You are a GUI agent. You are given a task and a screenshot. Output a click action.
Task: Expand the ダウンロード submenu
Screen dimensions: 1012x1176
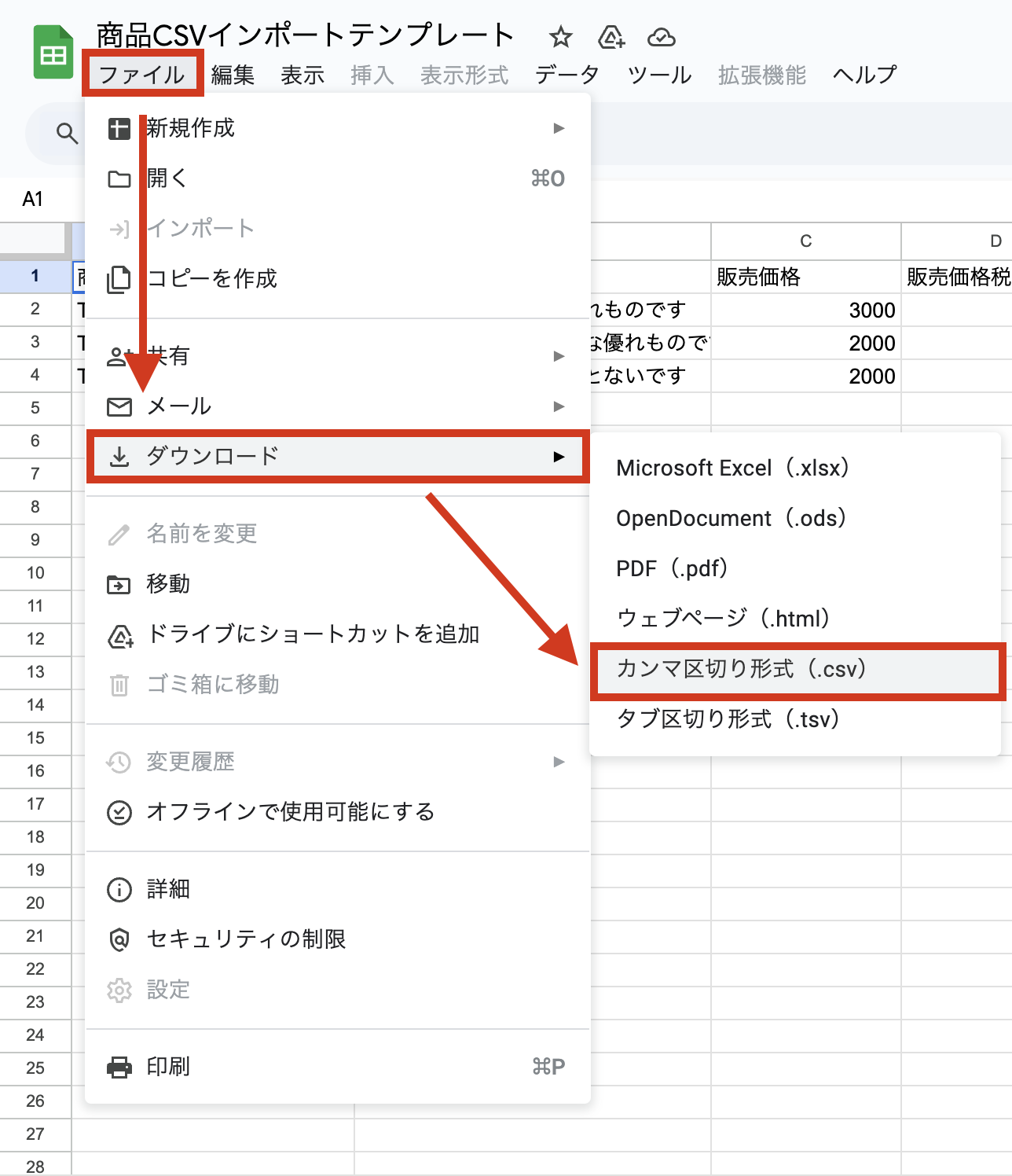pos(338,456)
